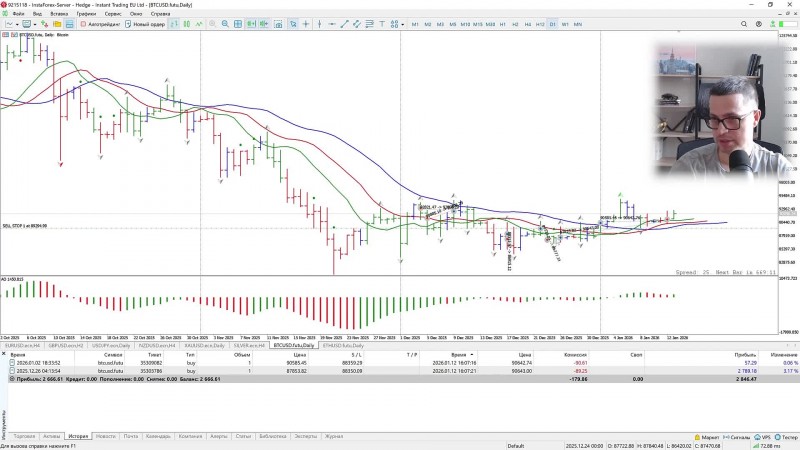Open the Новости toolbox tab
Image resolution: width=800 pixels, height=450 pixels.
106,436
